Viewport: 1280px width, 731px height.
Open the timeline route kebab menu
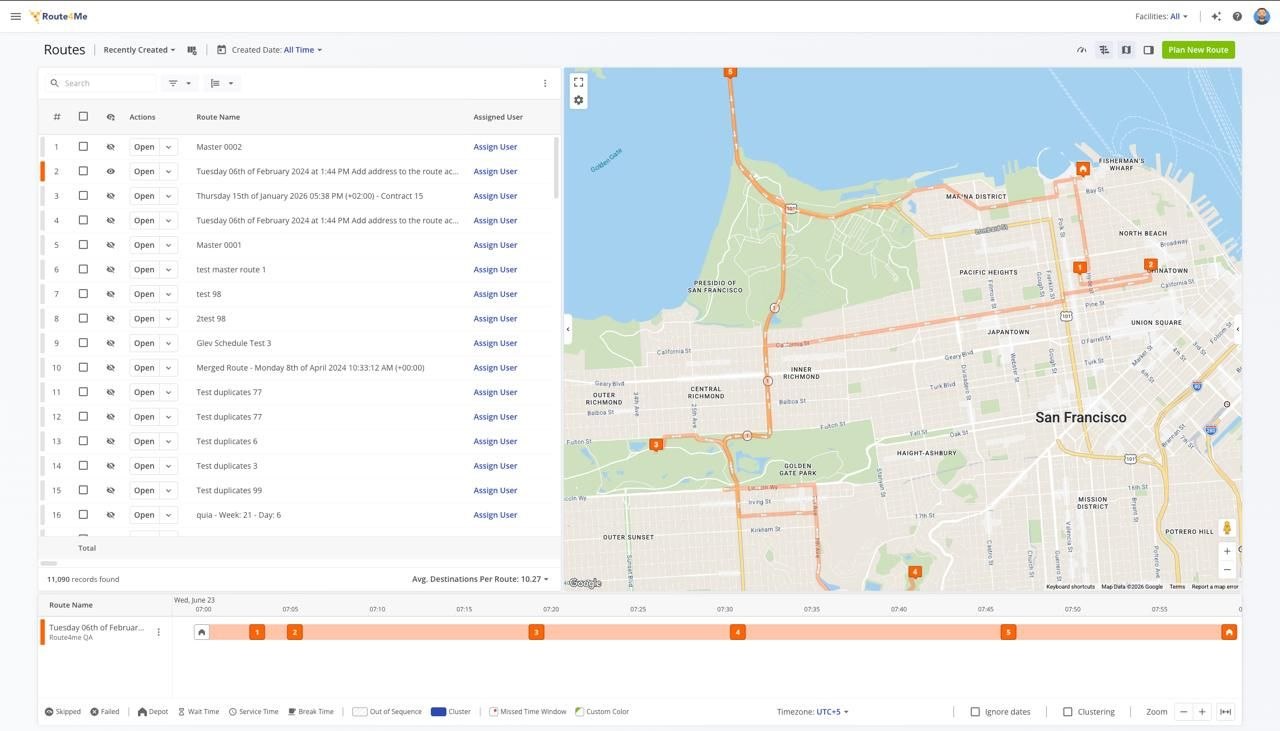click(158, 632)
